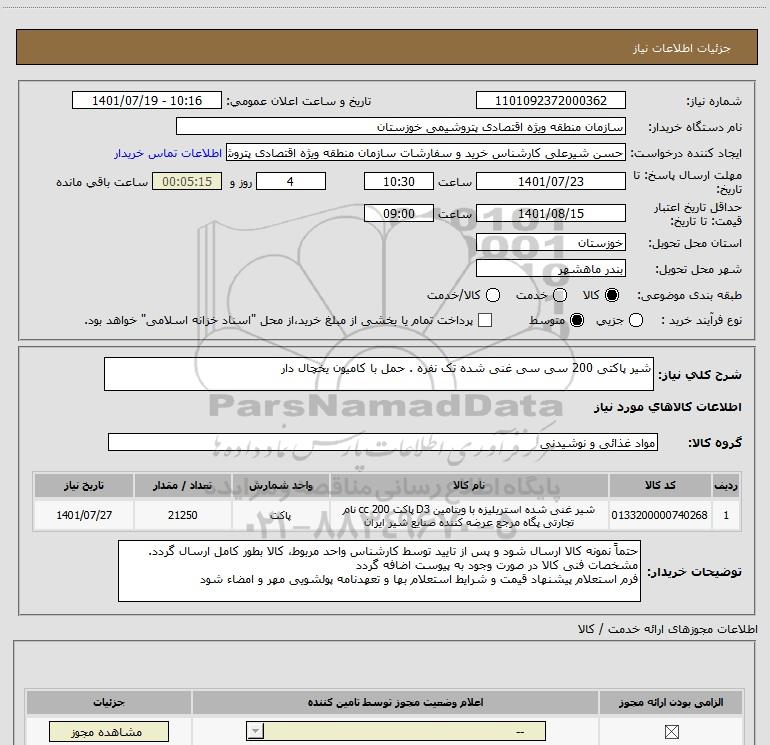Click the delivery city field بندر ماهشهر
The image size is (770, 745).
pos(550,269)
